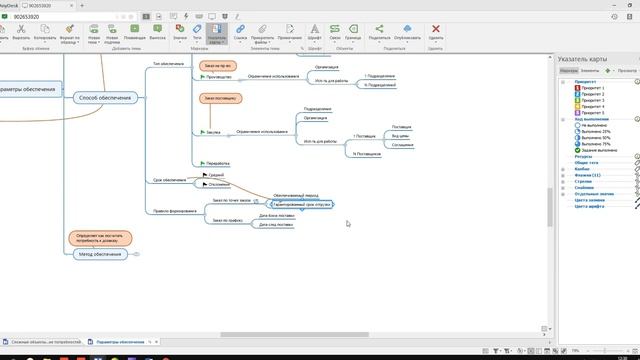Switch to the Элементы tab
Viewport: 640px width, 360px height.
(589, 71)
